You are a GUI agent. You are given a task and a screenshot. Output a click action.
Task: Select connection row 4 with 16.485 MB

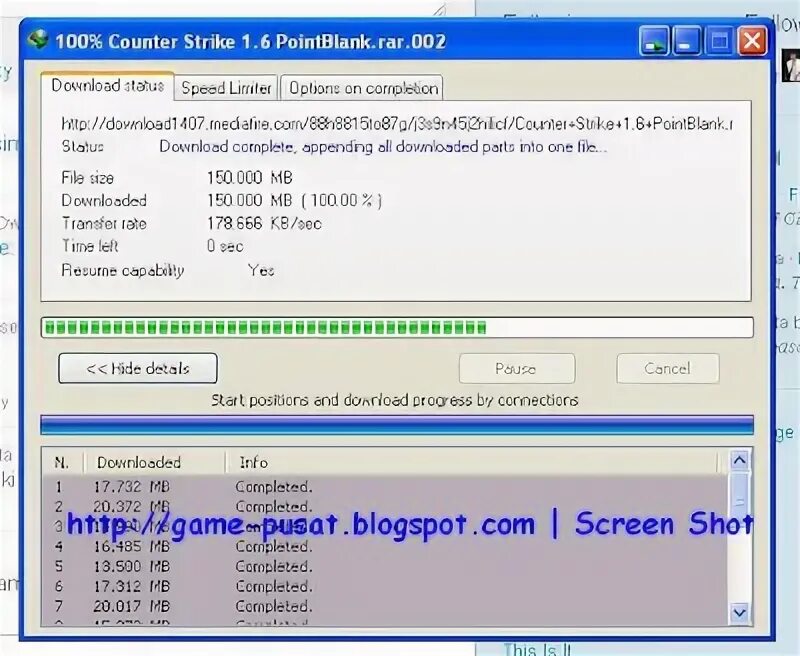pos(385,546)
